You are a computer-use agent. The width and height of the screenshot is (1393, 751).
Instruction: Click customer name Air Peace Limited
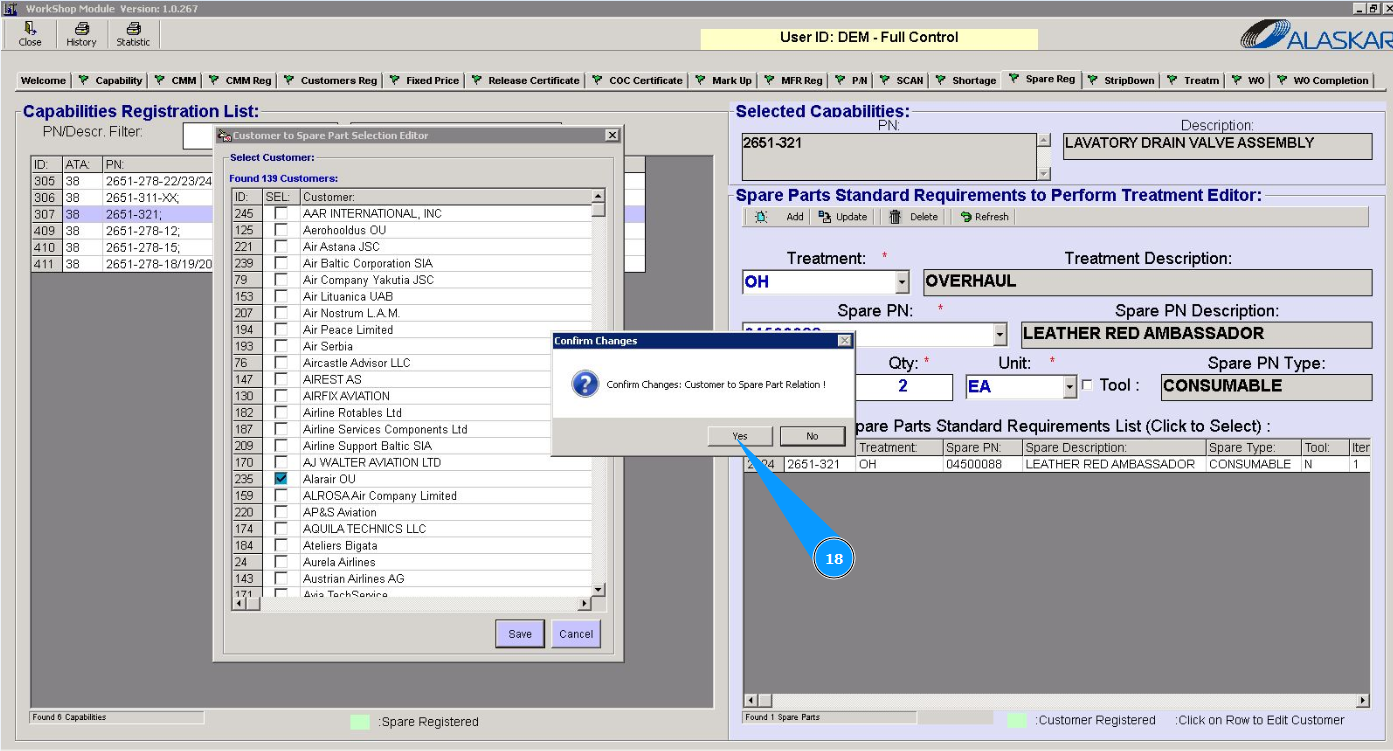click(348, 330)
